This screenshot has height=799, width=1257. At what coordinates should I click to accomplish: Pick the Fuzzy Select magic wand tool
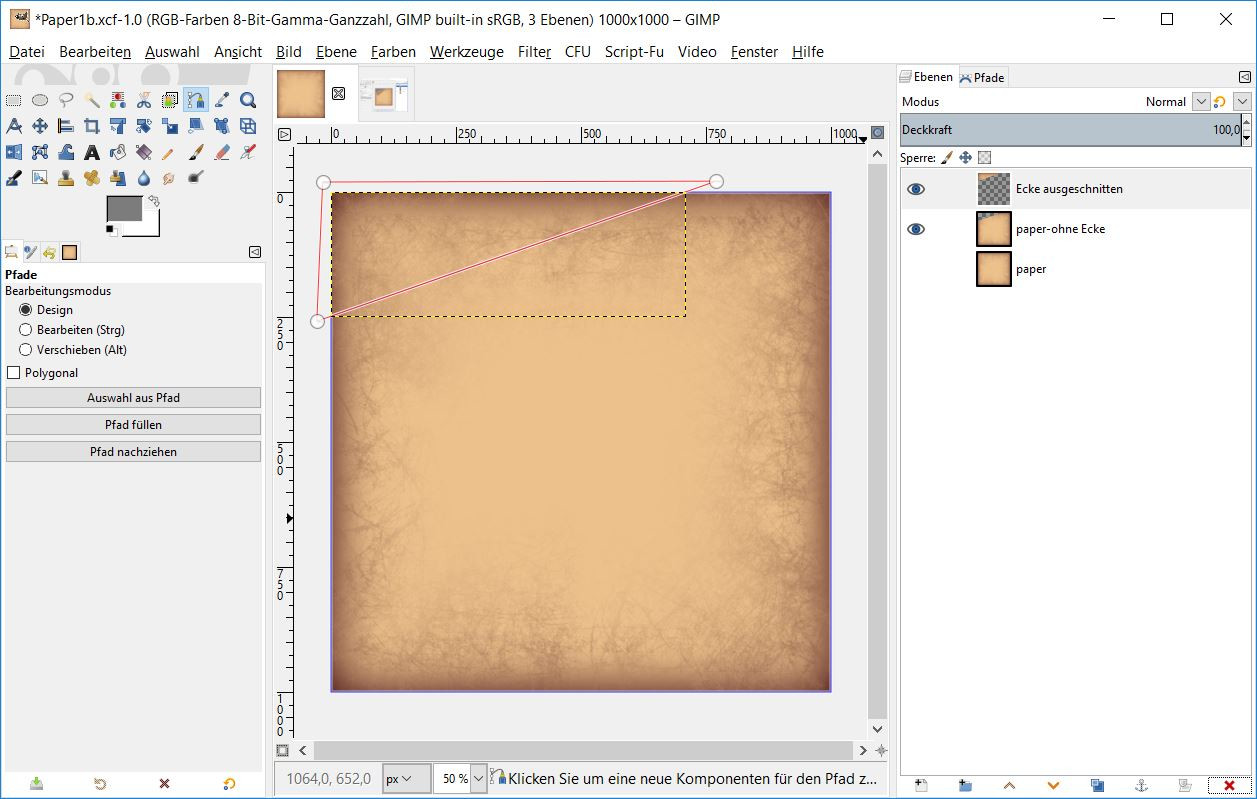(x=92, y=100)
